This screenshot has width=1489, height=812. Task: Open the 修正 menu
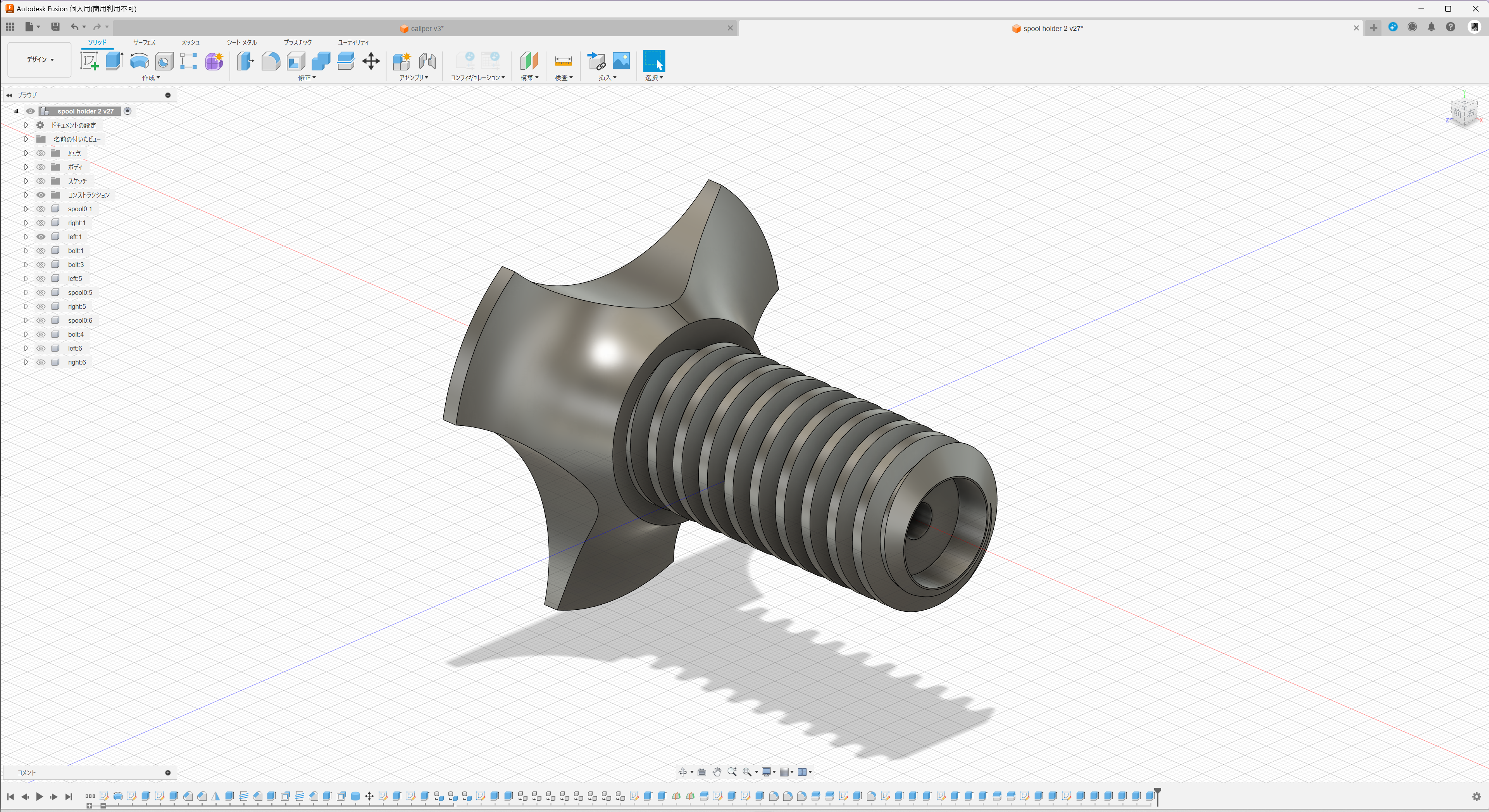[306, 78]
